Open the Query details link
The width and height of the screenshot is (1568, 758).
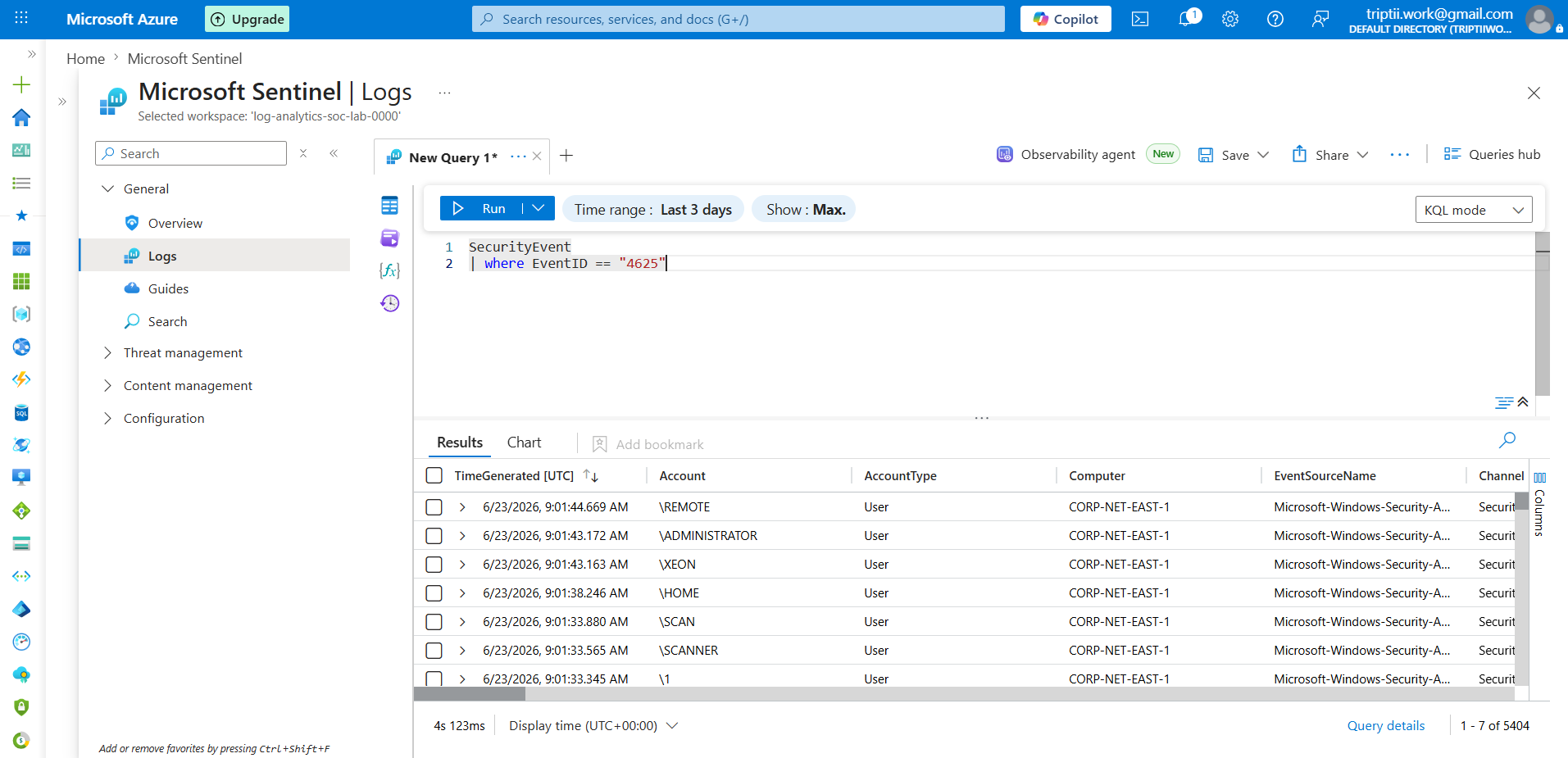coord(1386,725)
